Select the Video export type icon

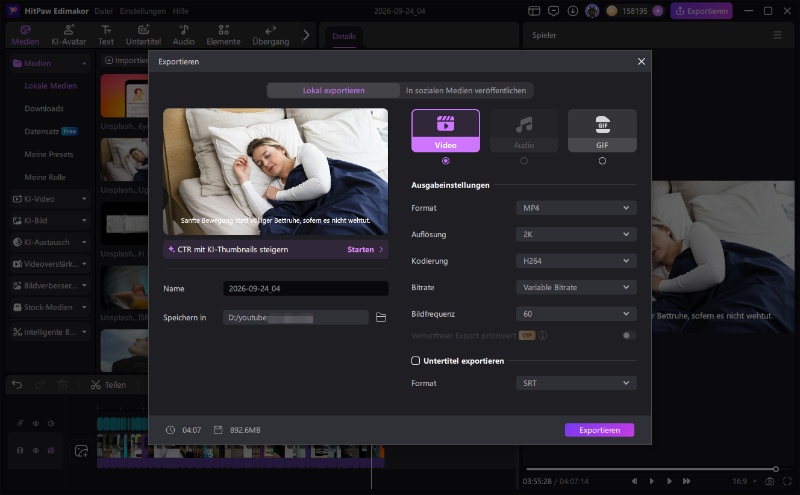[x=445, y=130]
